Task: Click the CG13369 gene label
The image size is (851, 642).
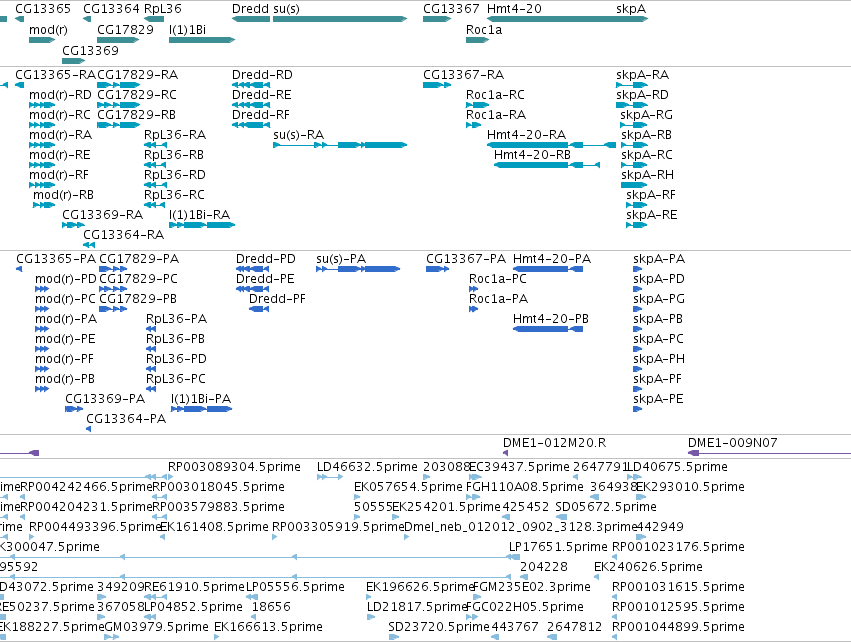Action: click(90, 50)
